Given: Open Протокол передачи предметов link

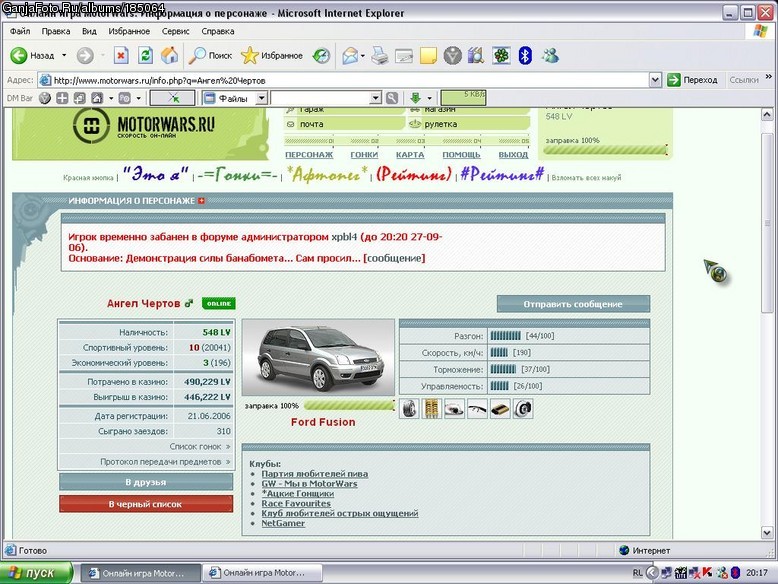Looking at the screenshot, I should (165, 461).
